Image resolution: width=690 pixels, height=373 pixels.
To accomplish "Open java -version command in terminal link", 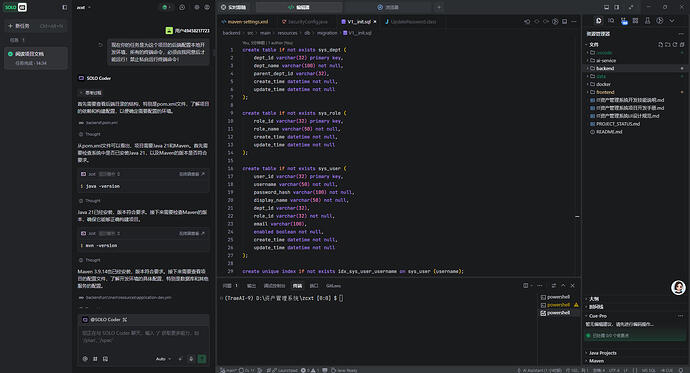I will tap(192, 174).
